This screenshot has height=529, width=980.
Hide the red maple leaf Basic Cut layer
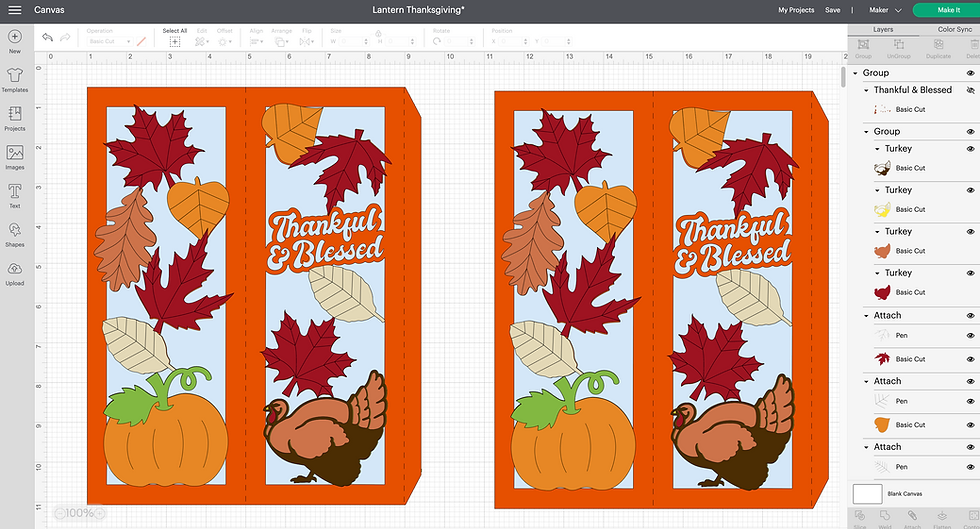click(x=971, y=360)
